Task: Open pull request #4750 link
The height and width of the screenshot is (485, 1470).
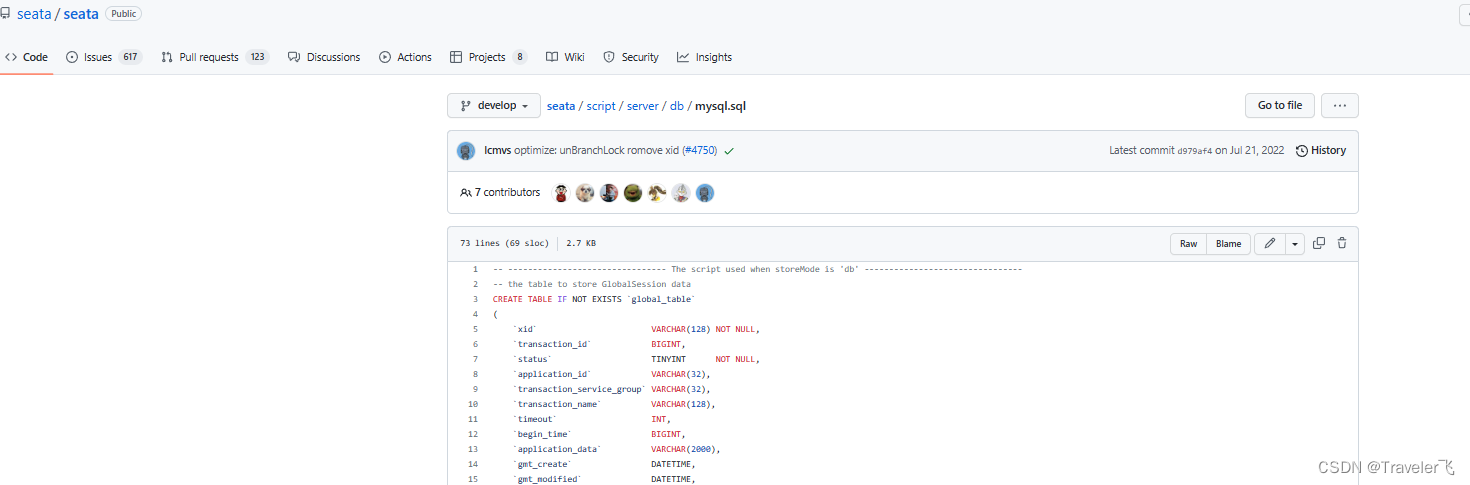Action: coord(700,151)
